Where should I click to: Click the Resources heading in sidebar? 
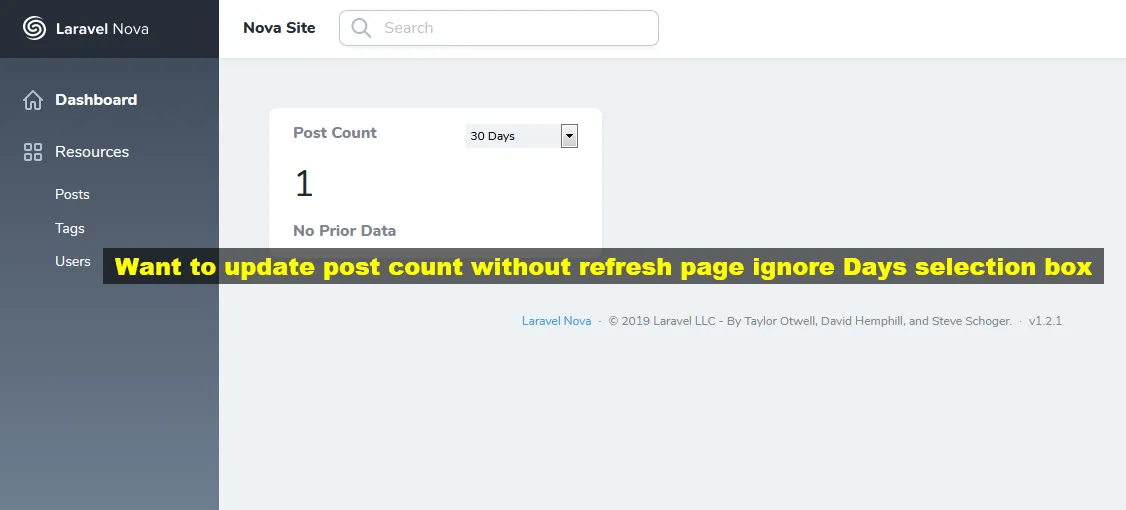pos(92,152)
